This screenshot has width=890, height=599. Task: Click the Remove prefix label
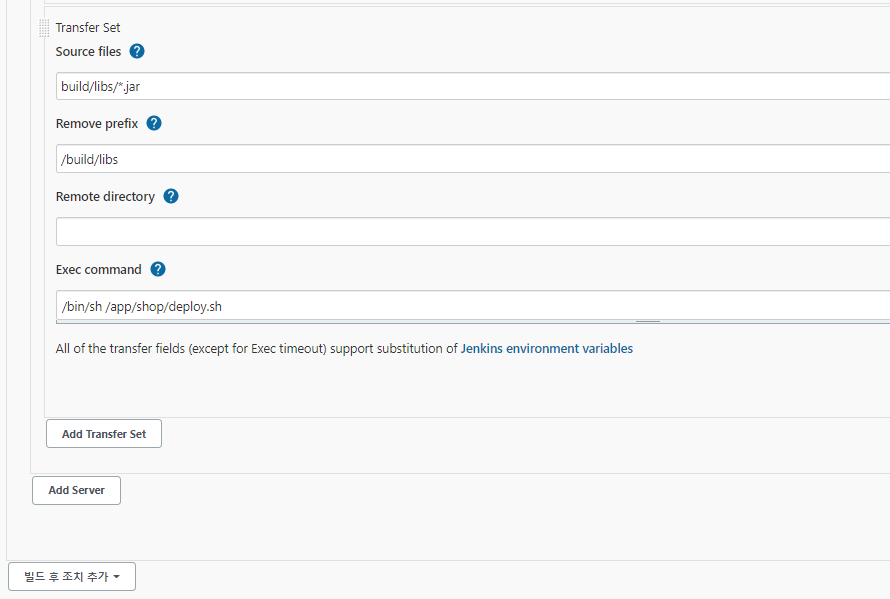[97, 124]
